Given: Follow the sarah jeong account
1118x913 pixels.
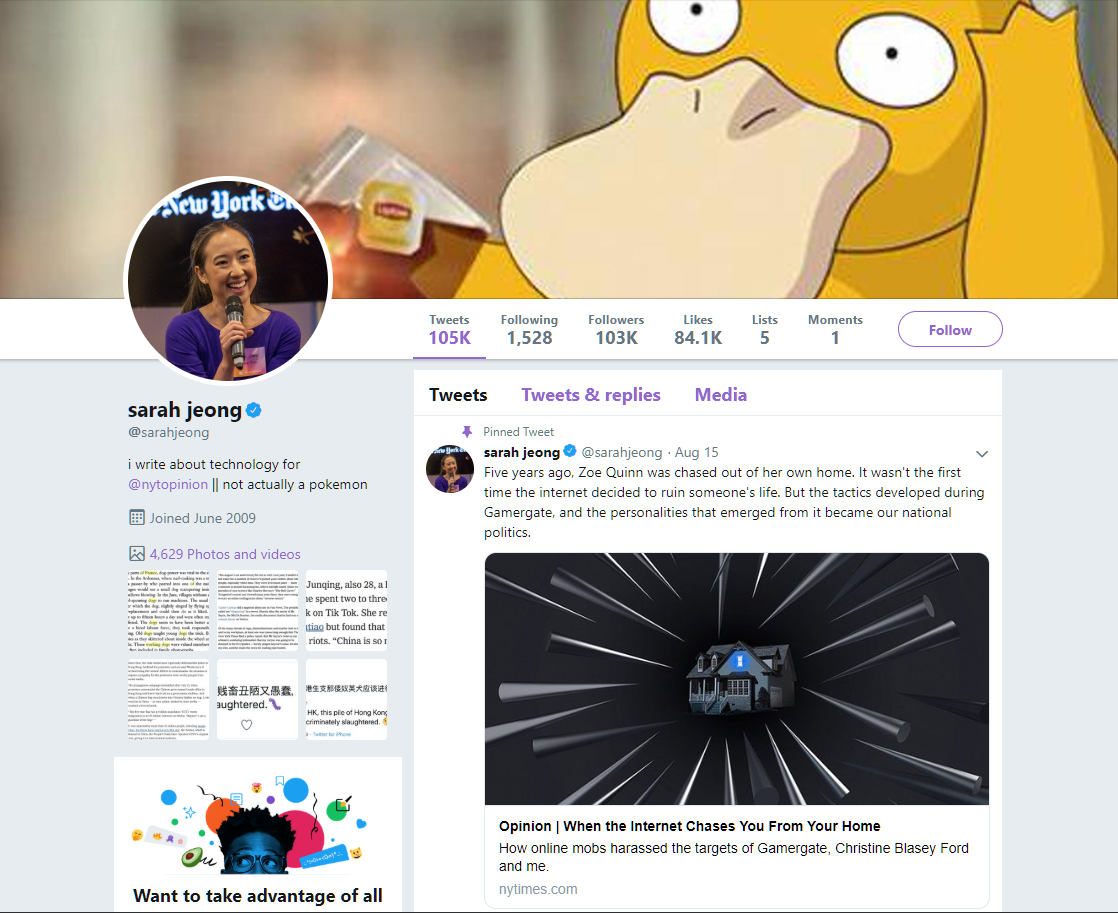Looking at the screenshot, I should tap(950, 330).
